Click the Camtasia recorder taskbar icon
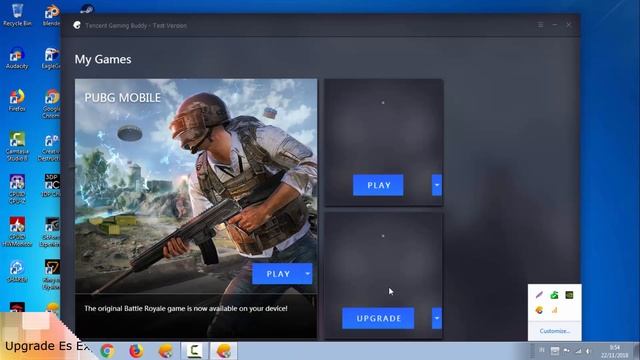Screen dimensions: 640x360 (x=195, y=351)
